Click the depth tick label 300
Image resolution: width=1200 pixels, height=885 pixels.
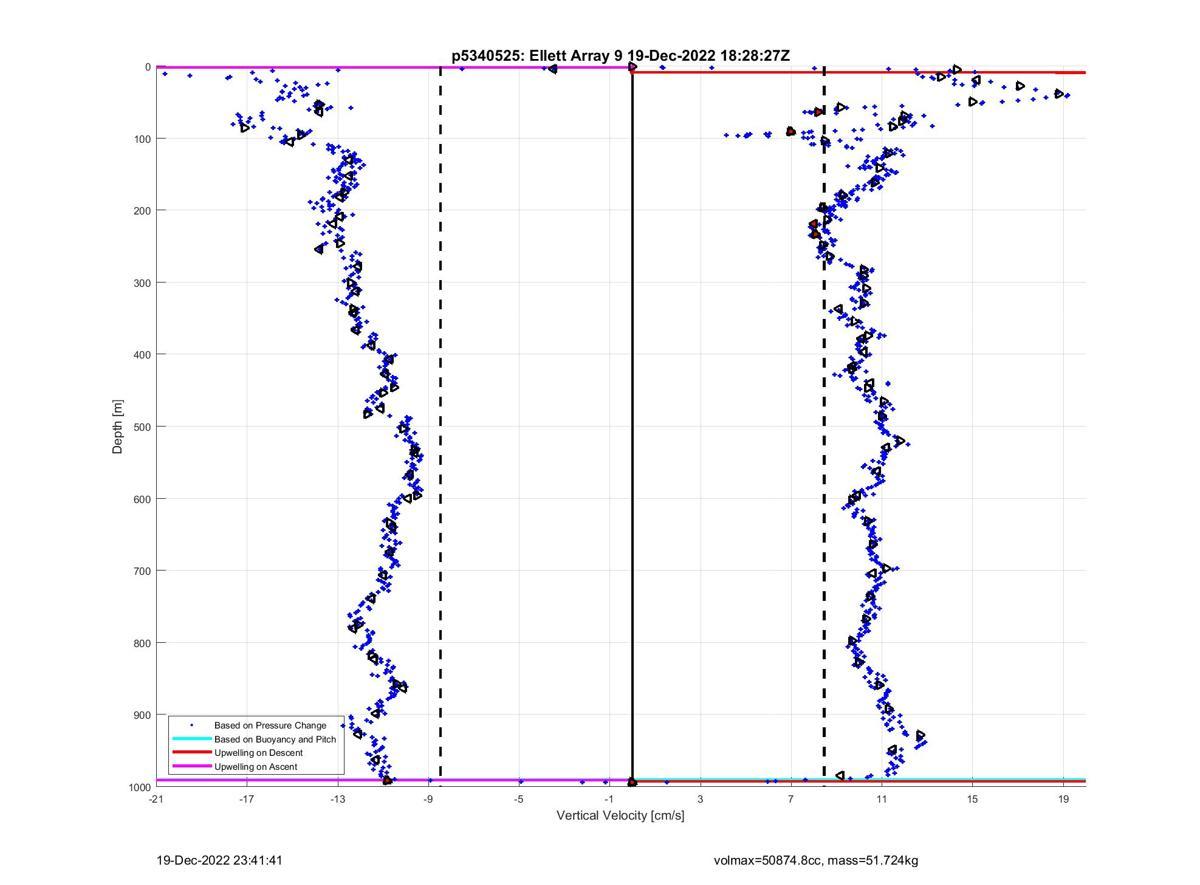click(x=141, y=283)
